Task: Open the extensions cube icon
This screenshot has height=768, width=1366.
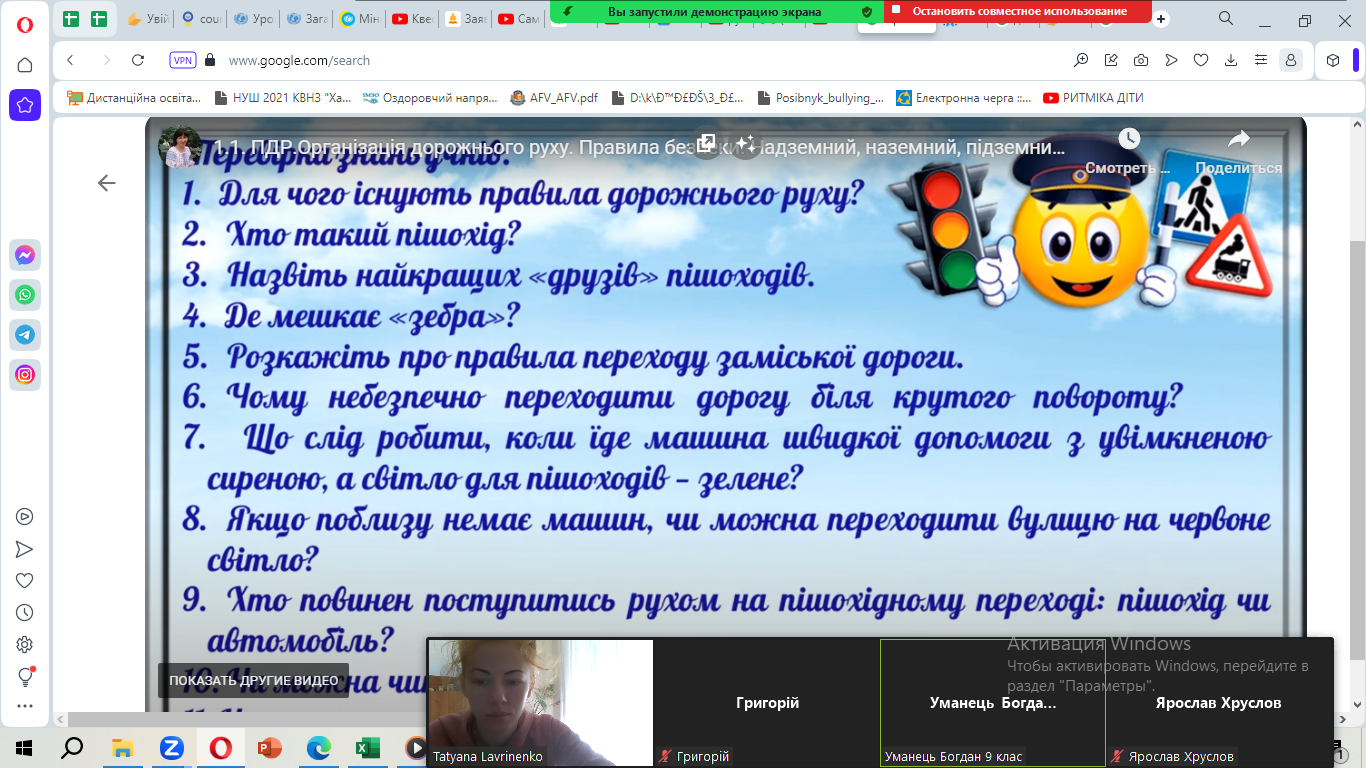Action: point(1333,60)
